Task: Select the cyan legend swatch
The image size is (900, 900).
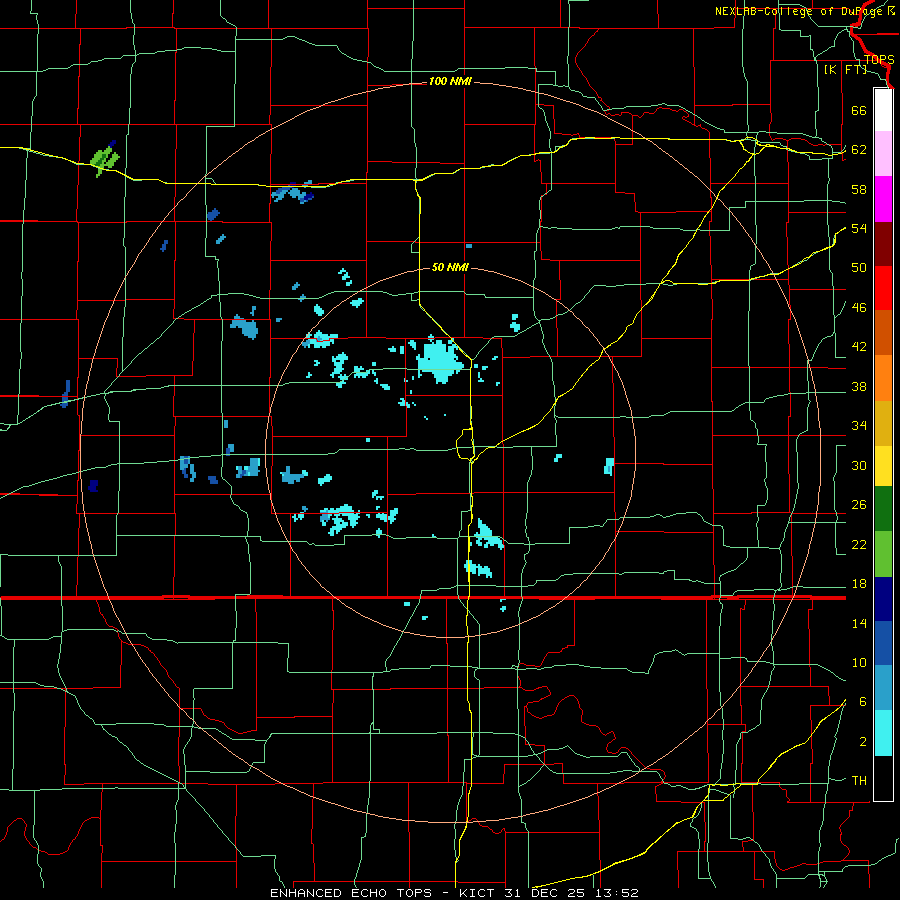Action: (x=883, y=733)
